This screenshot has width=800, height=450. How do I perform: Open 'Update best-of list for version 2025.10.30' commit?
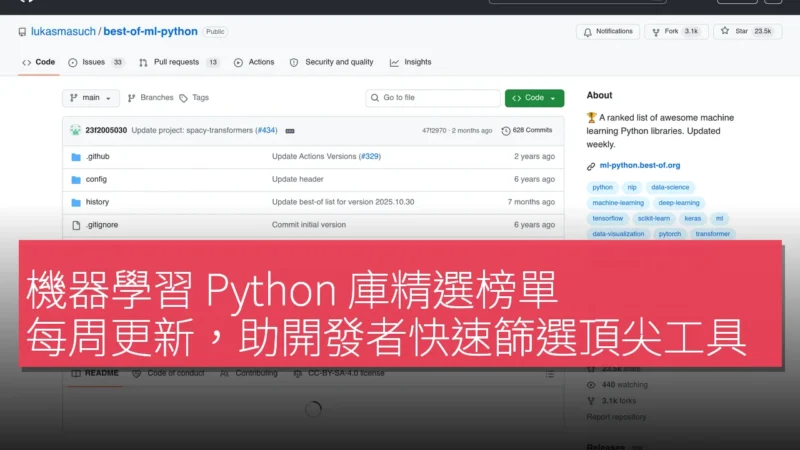[x=343, y=202]
